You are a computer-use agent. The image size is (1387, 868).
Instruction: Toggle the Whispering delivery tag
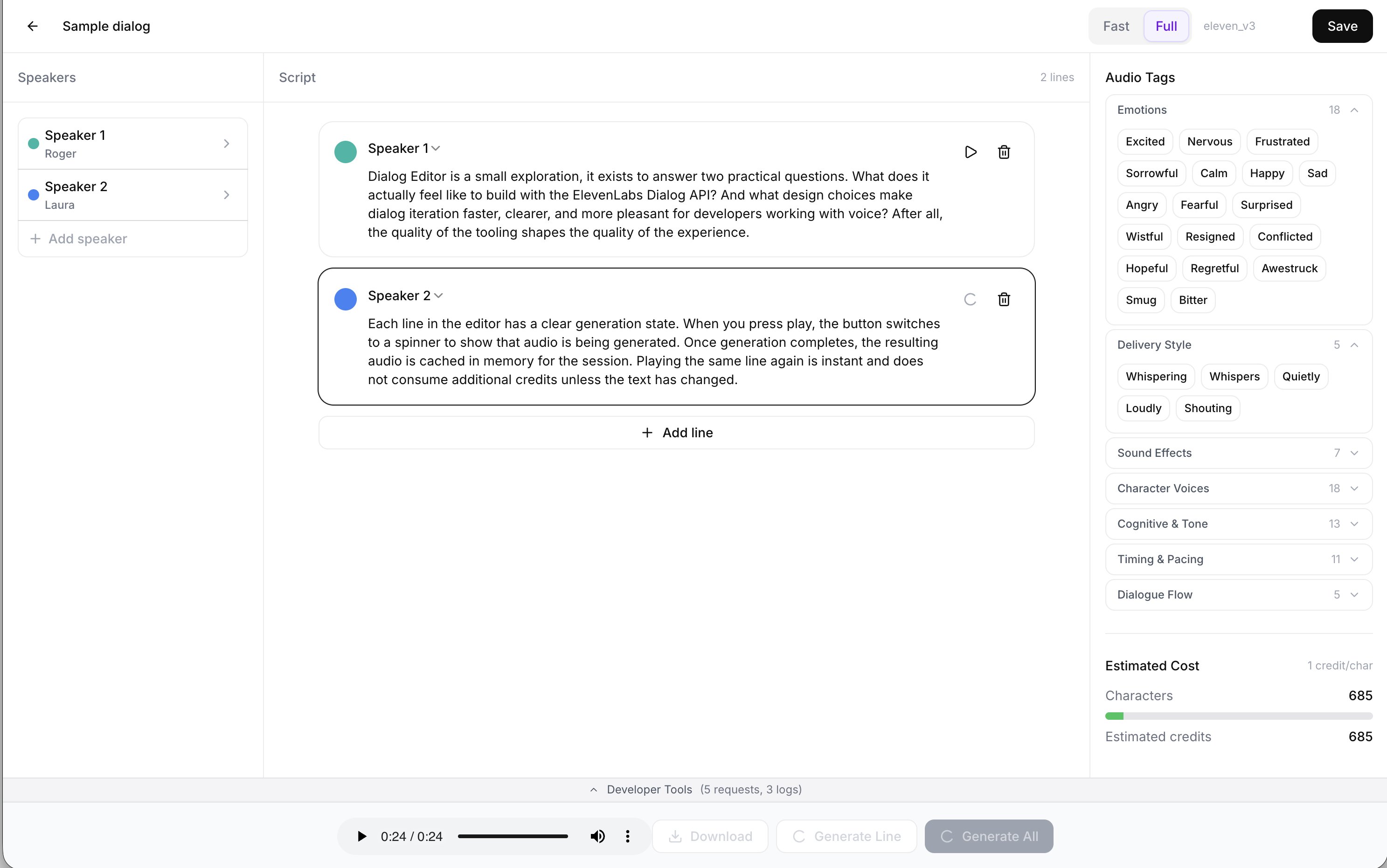click(x=1156, y=377)
